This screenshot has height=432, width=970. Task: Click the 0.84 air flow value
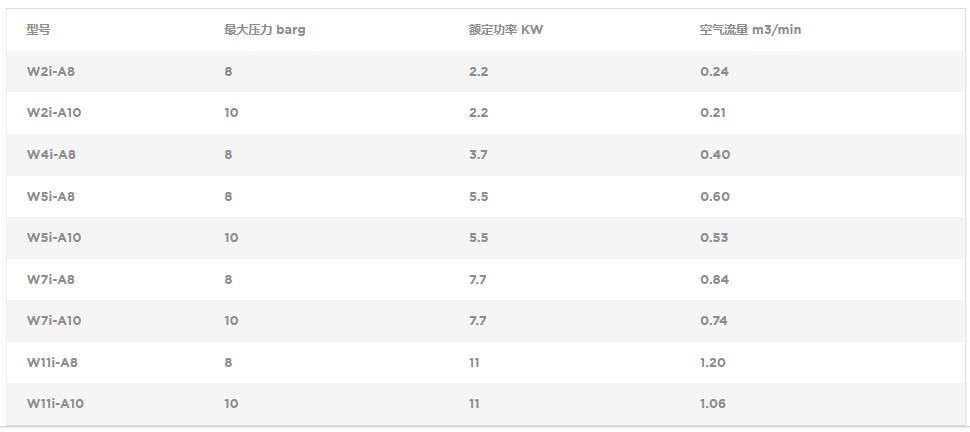714,280
